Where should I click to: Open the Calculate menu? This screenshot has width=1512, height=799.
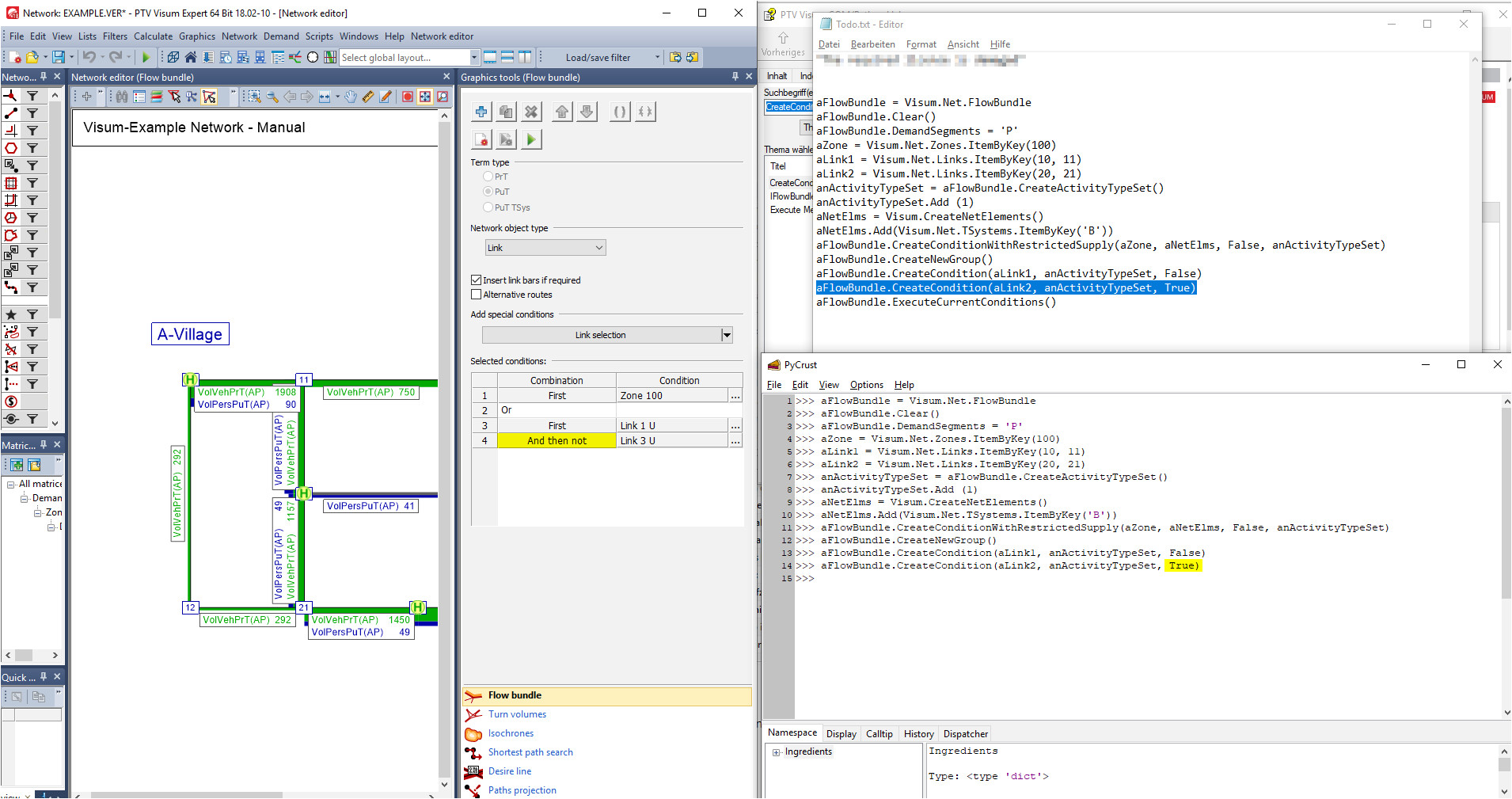click(153, 36)
